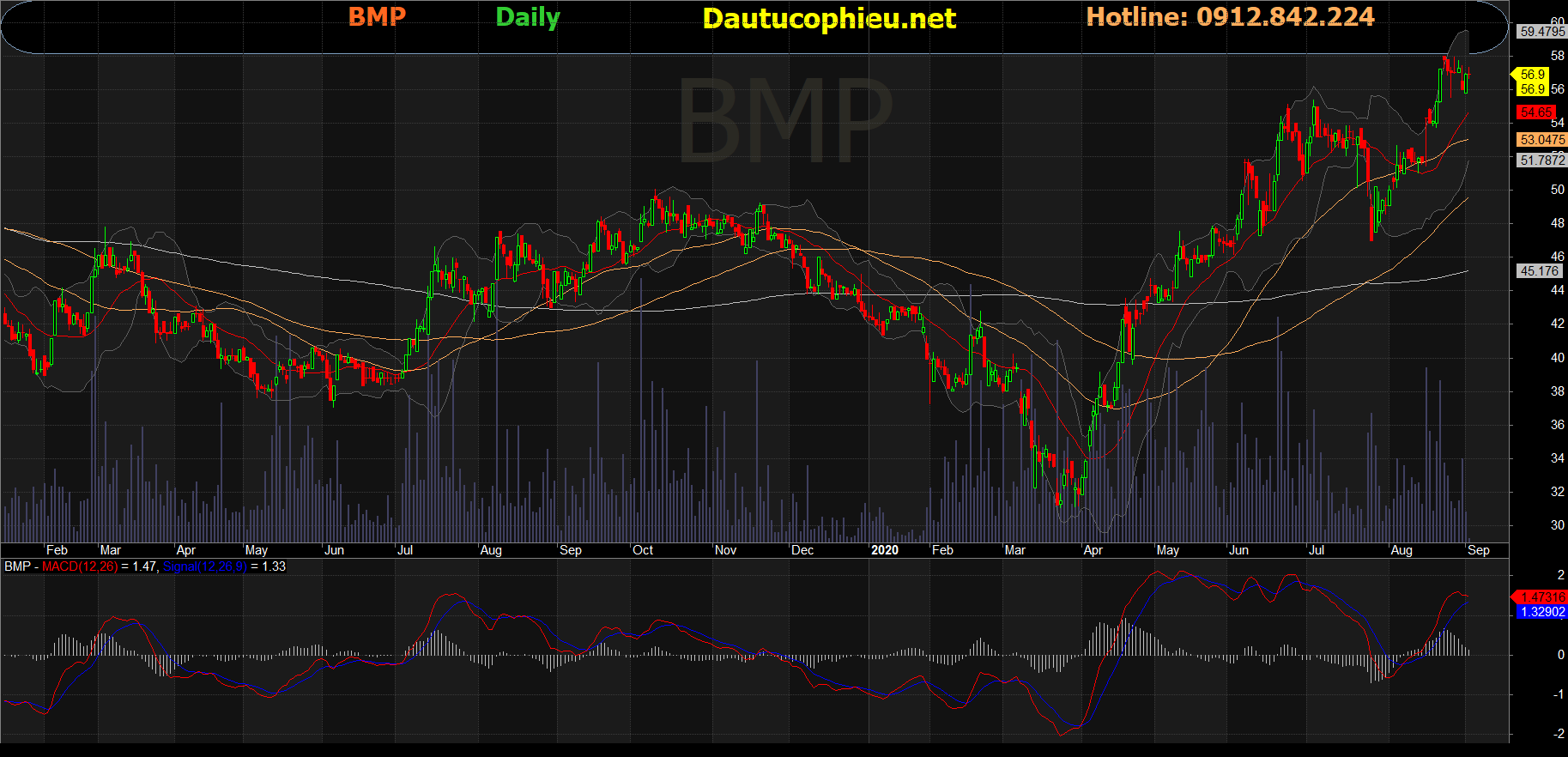Image resolution: width=1568 pixels, height=757 pixels.
Task: Click the blue Signal(12,26,9) indicator label
Action: tap(204, 566)
